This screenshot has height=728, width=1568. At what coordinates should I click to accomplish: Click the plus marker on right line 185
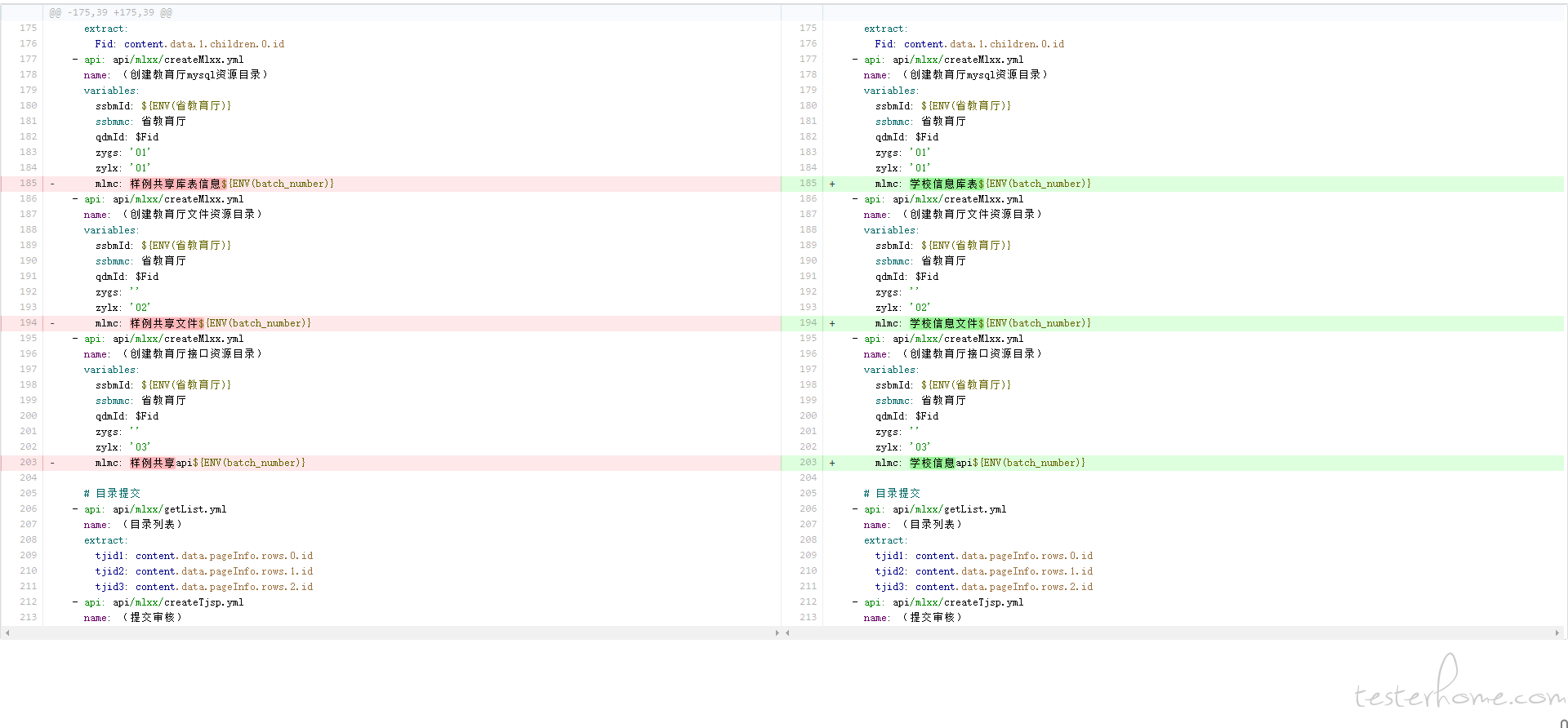click(832, 184)
